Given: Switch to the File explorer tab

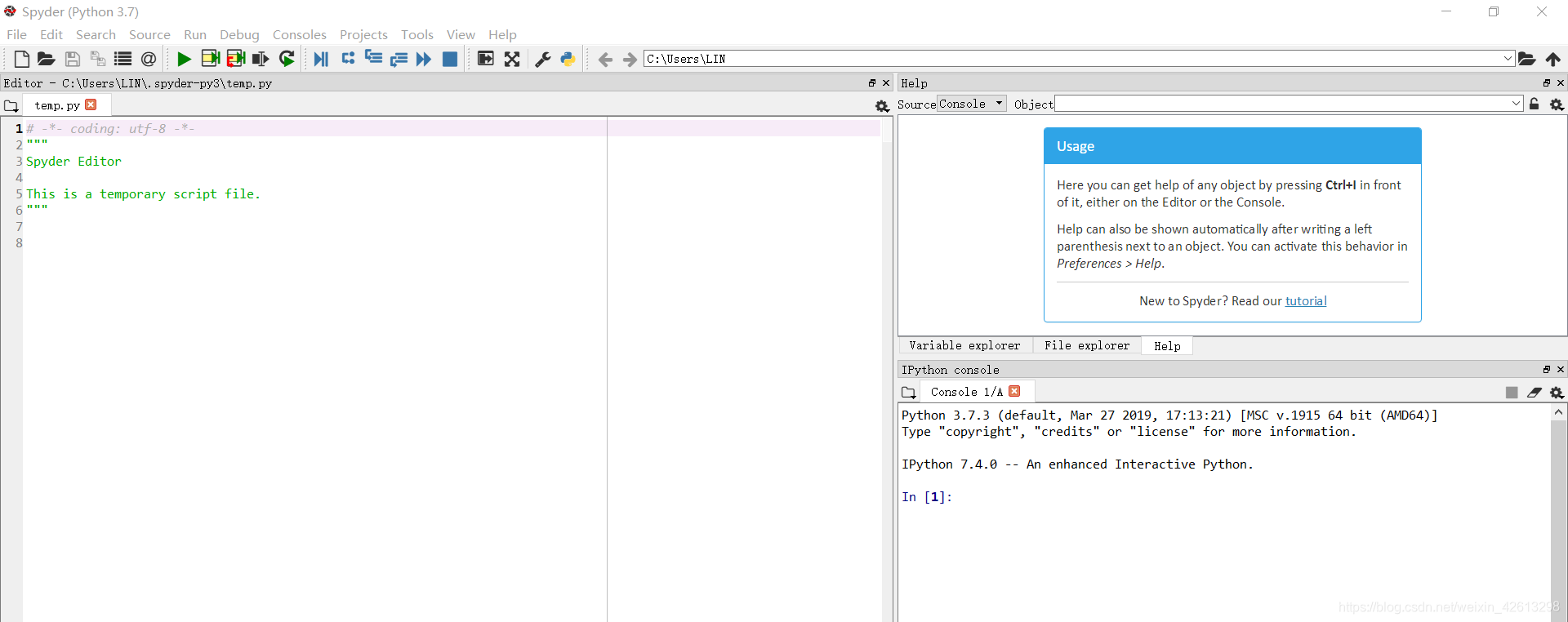Looking at the screenshot, I should (x=1087, y=345).
